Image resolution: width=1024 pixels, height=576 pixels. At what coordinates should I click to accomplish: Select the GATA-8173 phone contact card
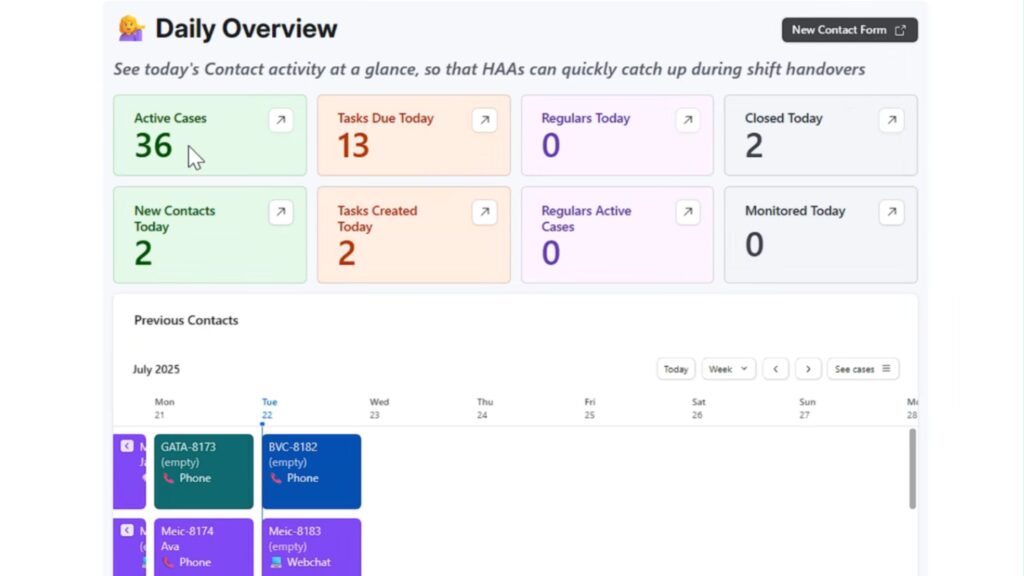pyautogui.click(x=203, y=471)
